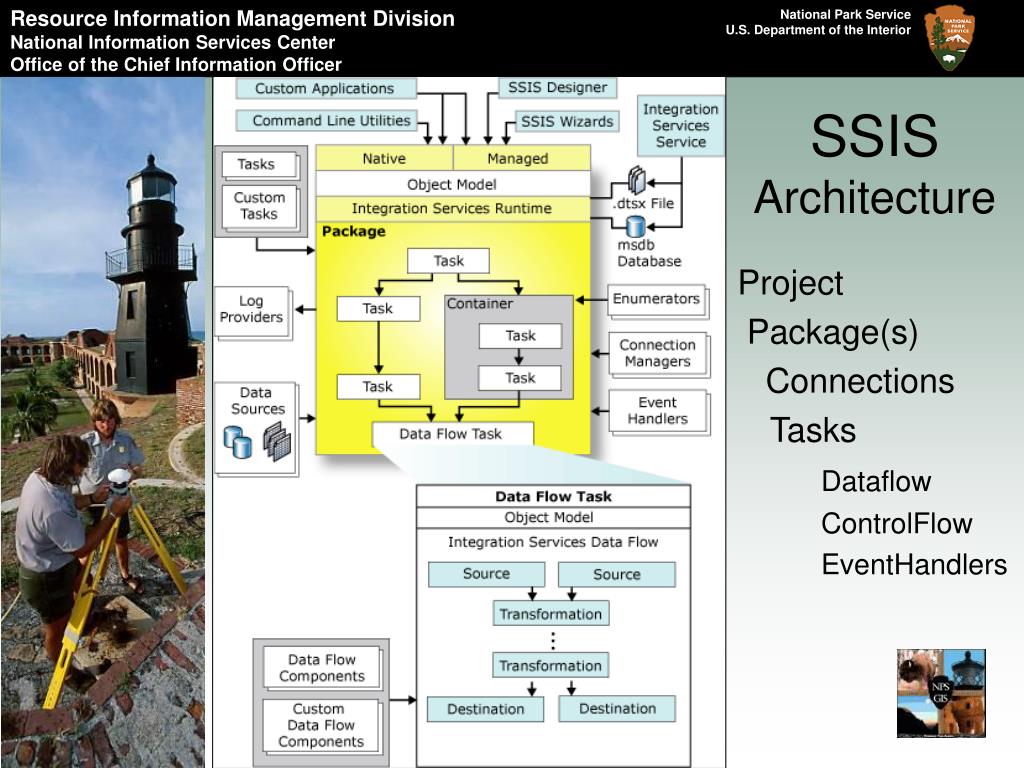The image size is (1024, 768).
Task: Click the "msdb Database" label
Action: pos(649,253)
